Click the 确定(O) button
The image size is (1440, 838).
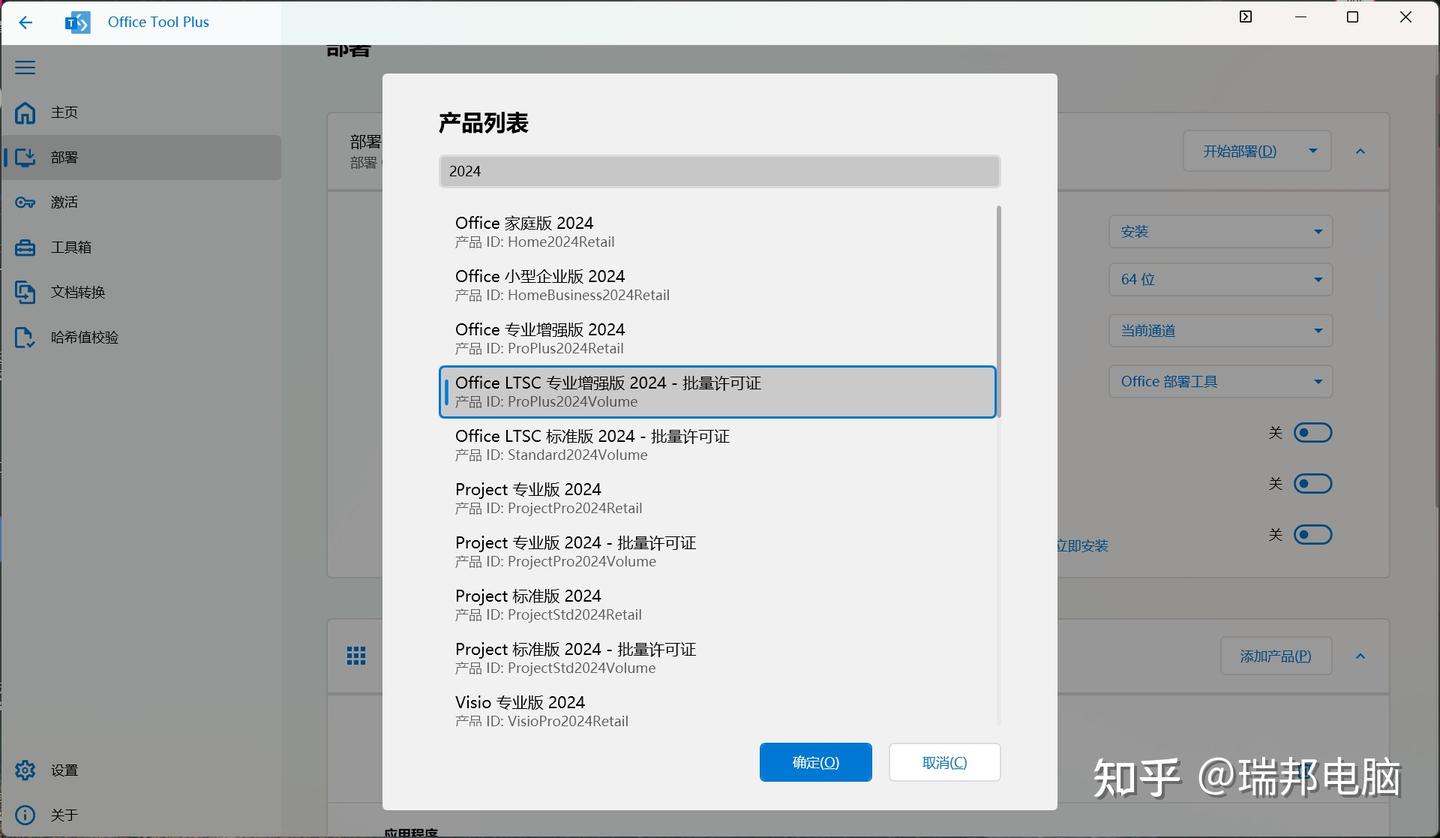[816, 762]
